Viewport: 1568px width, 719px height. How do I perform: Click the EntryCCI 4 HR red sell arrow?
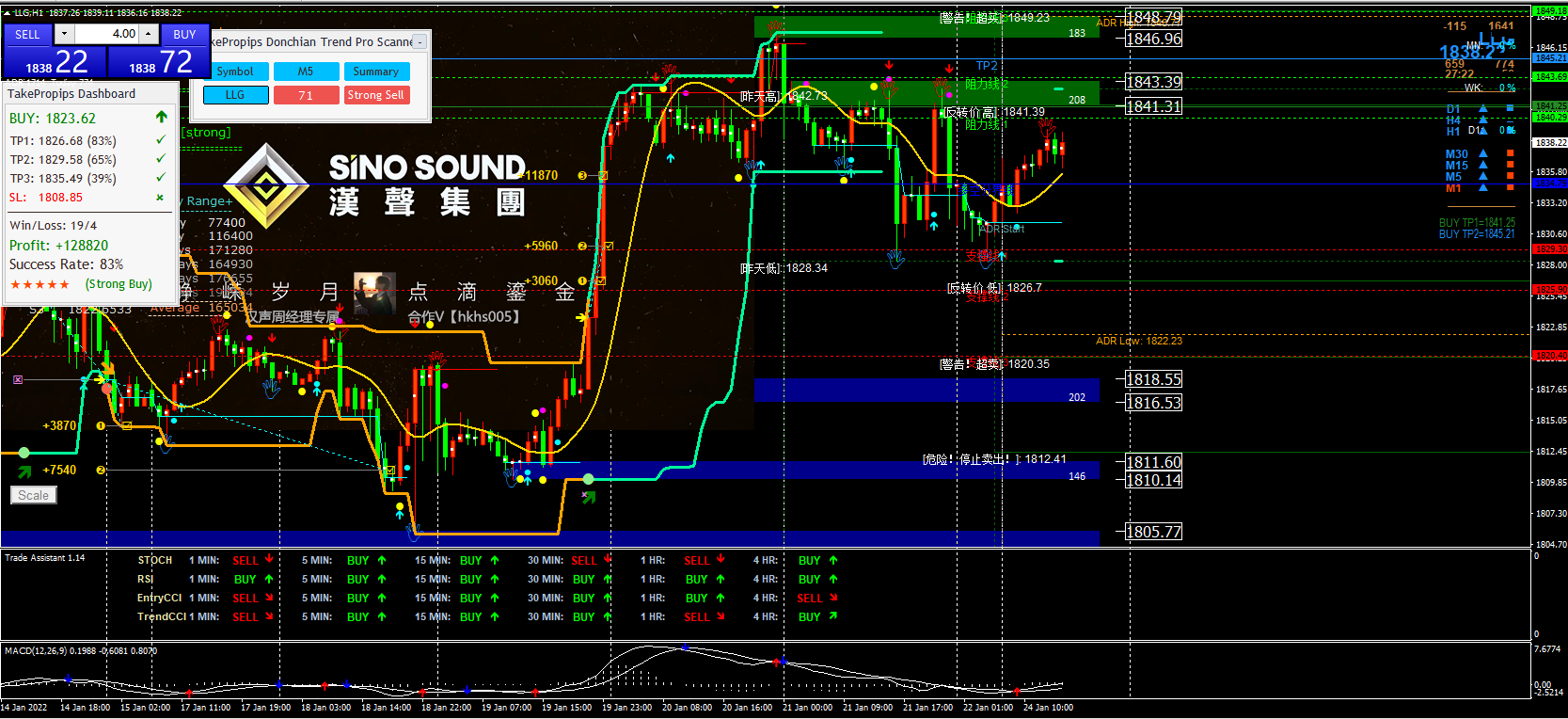833,598
